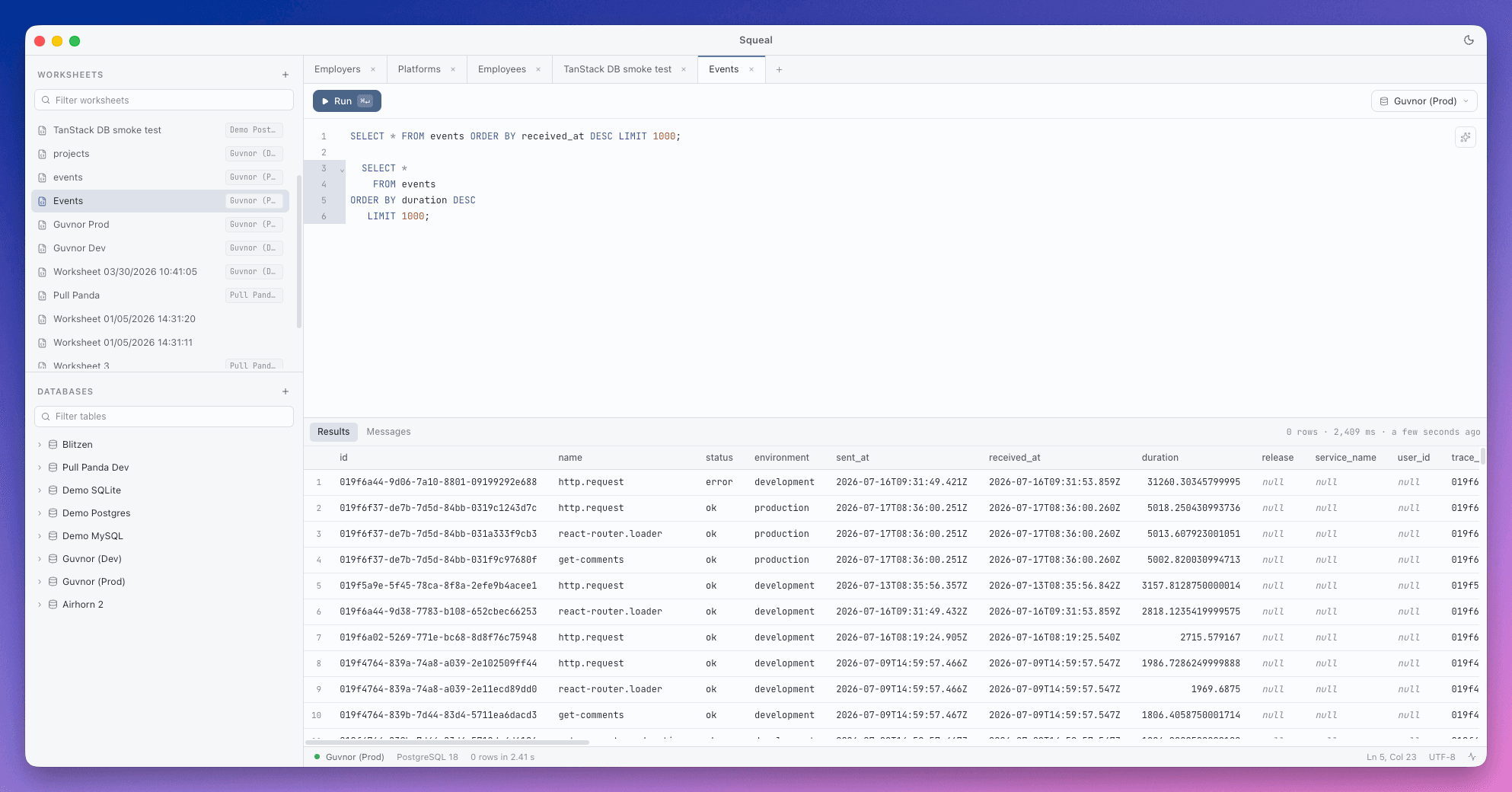Click the projects worksheet file icon
This screenshot has height=792, width=1512.
(x=43, y=154)
